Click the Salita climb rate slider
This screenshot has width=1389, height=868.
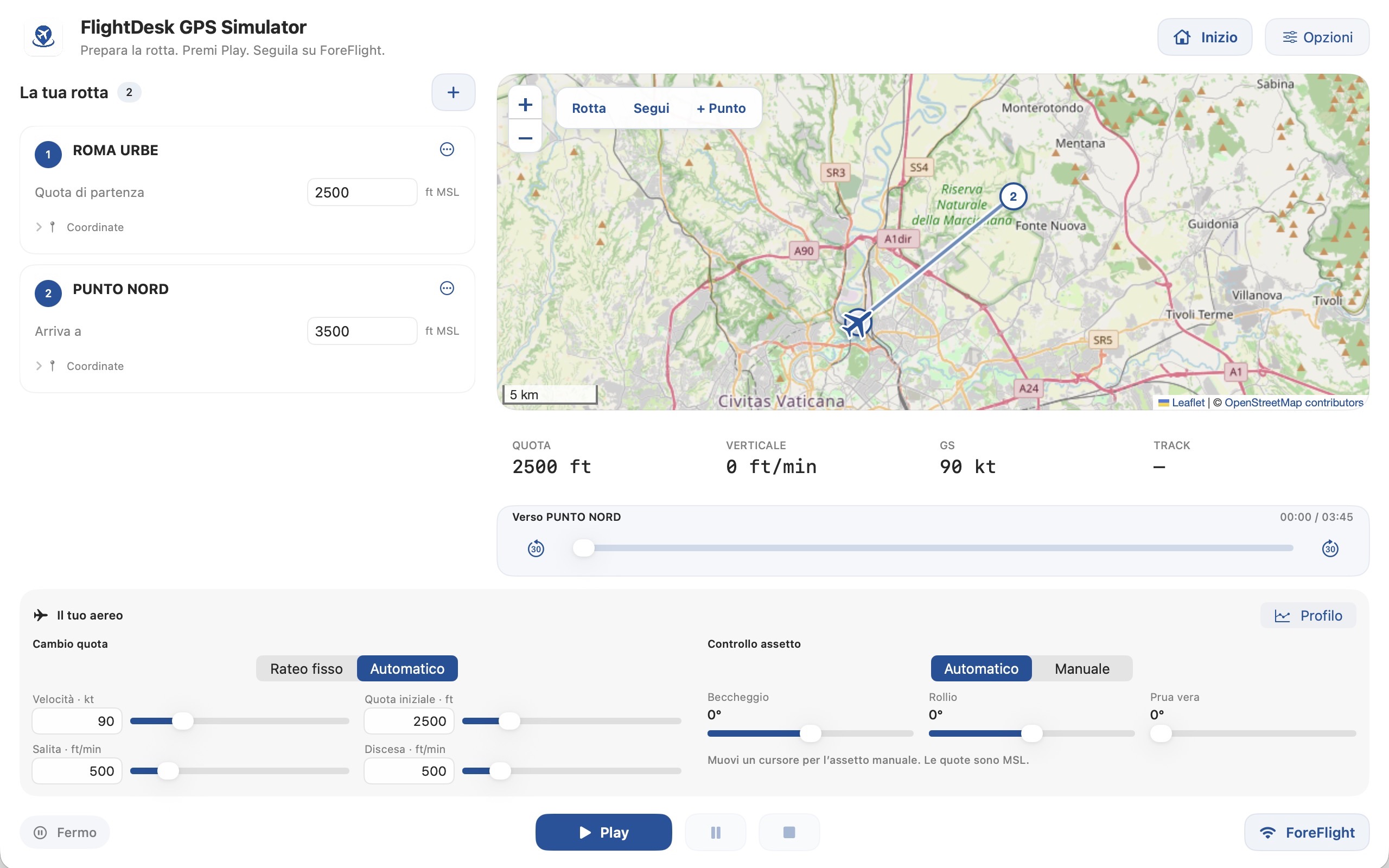pyautogui.click(x=240, y=771)
